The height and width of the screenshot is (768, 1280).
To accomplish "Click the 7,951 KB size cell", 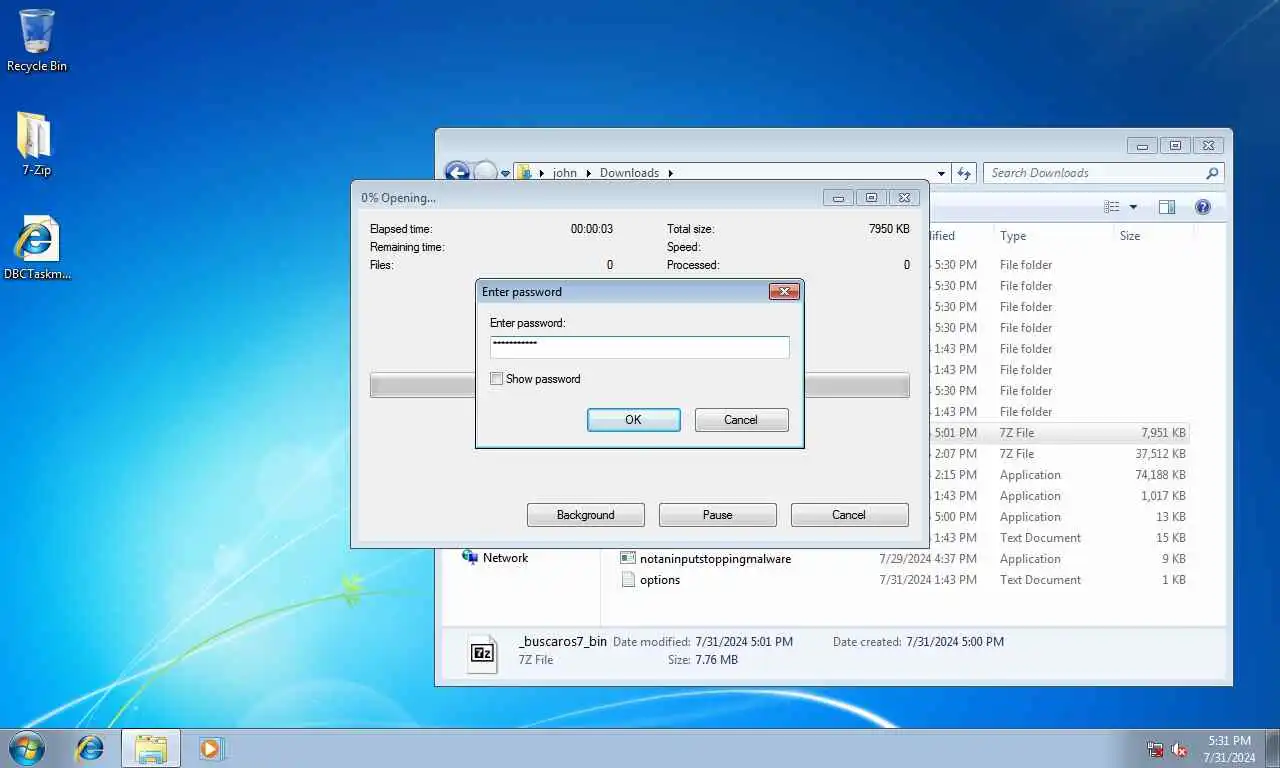I will [x=1163, y=433].
